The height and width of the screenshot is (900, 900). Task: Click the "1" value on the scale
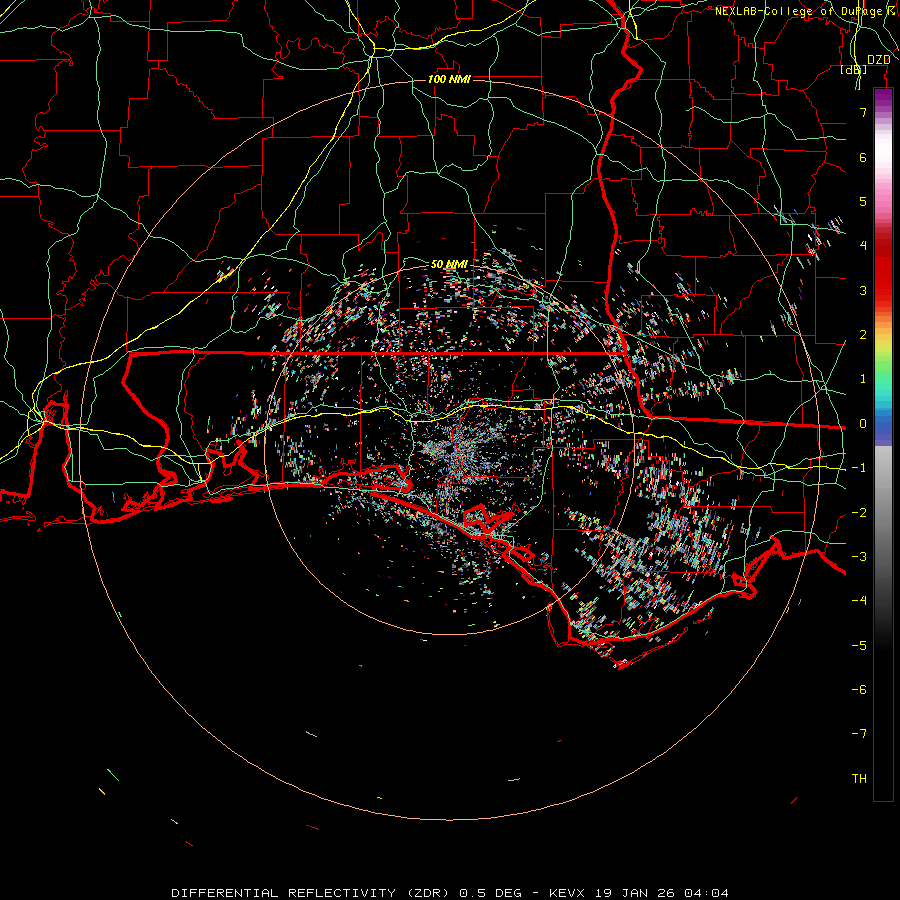(863, 379)
